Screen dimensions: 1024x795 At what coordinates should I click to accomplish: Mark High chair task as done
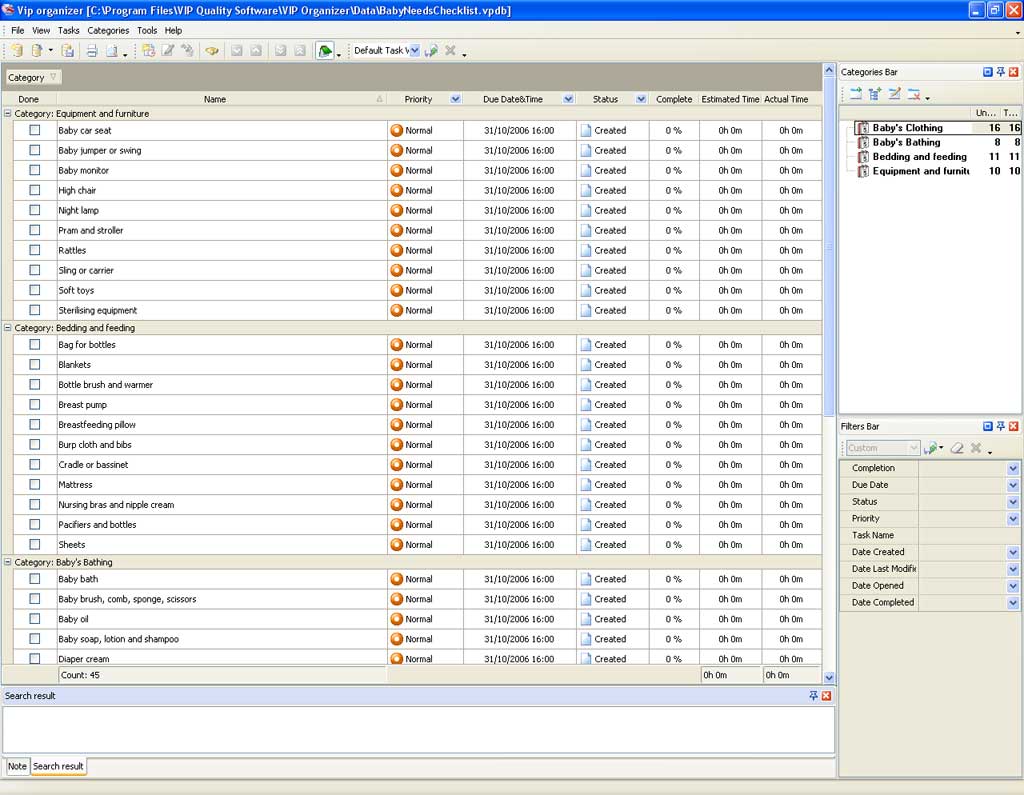(35, 190)
